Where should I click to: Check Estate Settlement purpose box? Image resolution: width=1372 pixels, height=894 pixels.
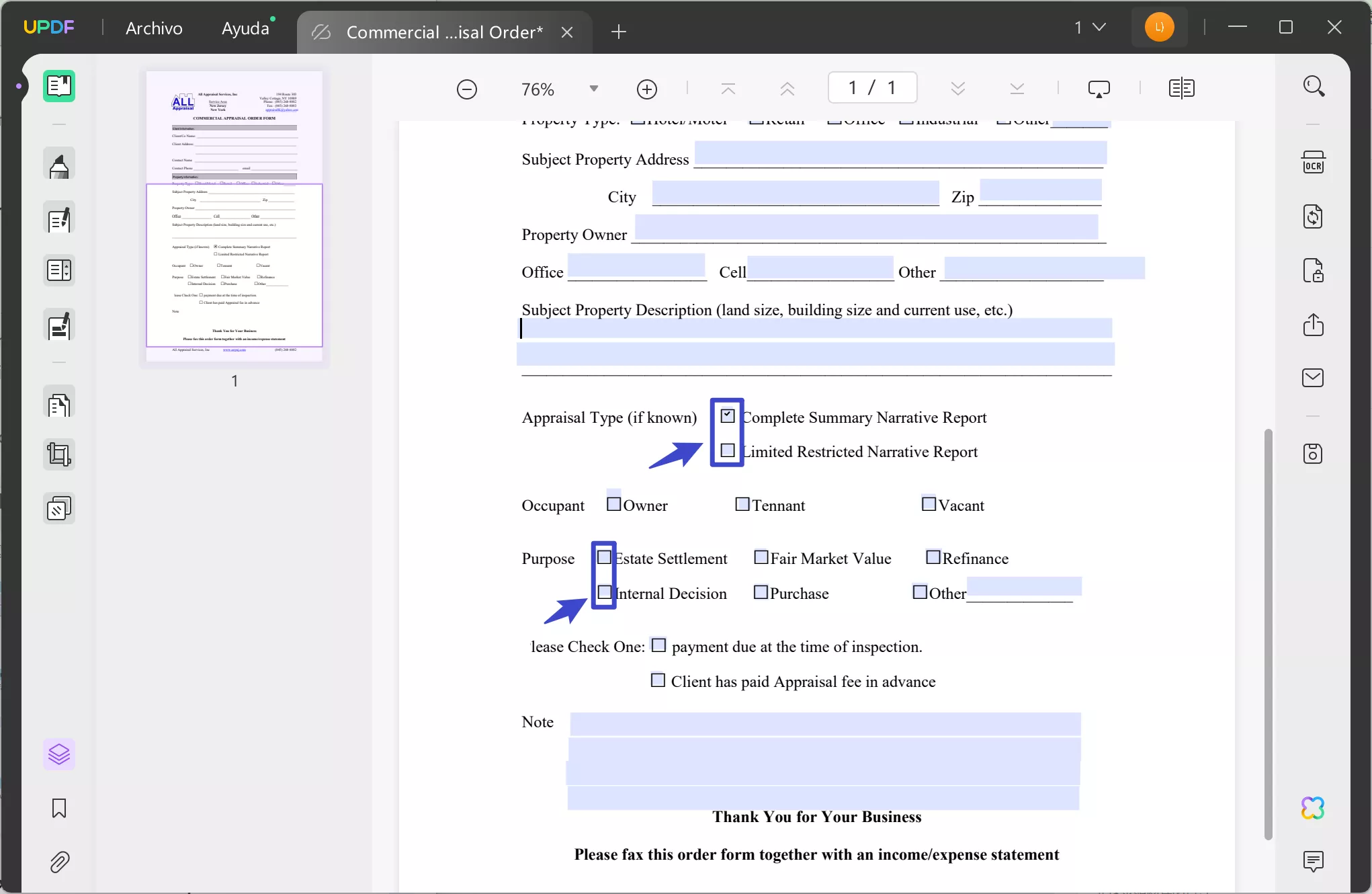coord(605,557)
